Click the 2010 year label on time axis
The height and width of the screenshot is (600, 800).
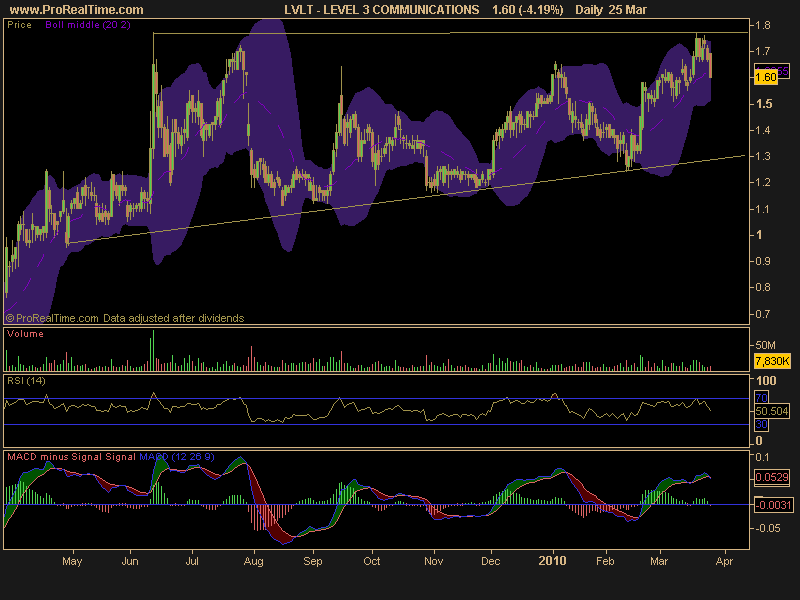click(553, 561)
